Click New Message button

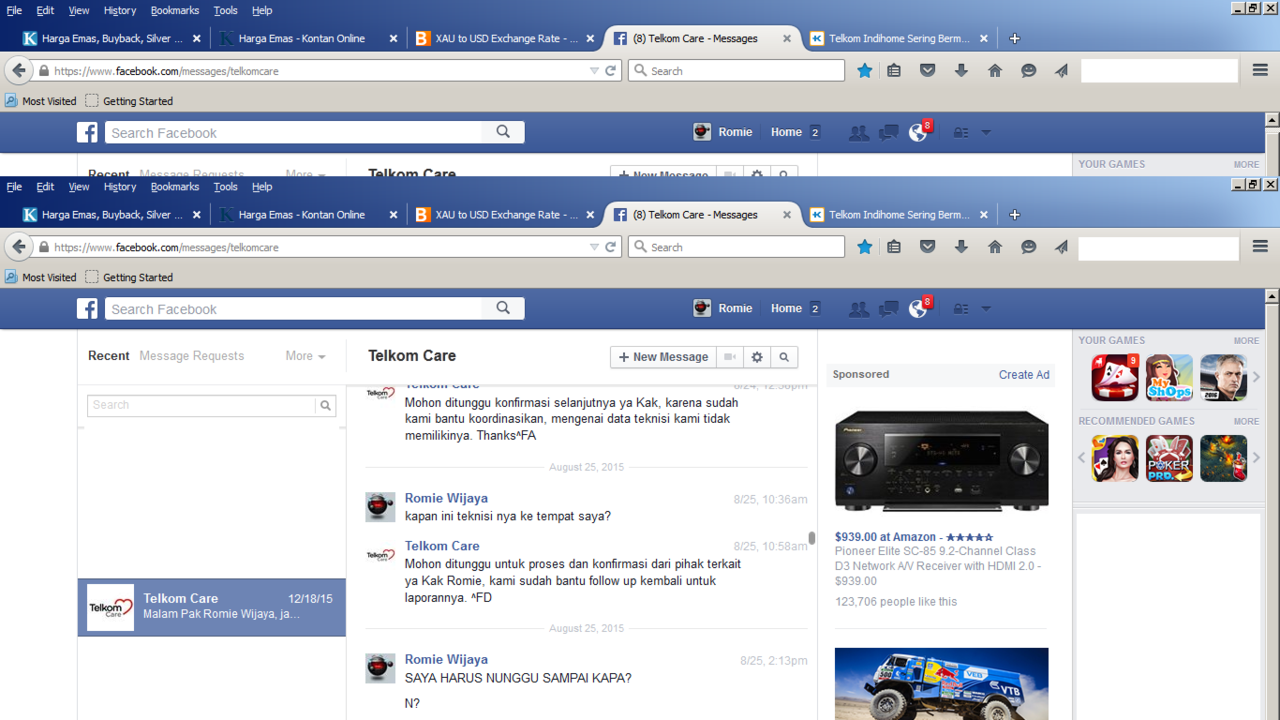(664, 357)
